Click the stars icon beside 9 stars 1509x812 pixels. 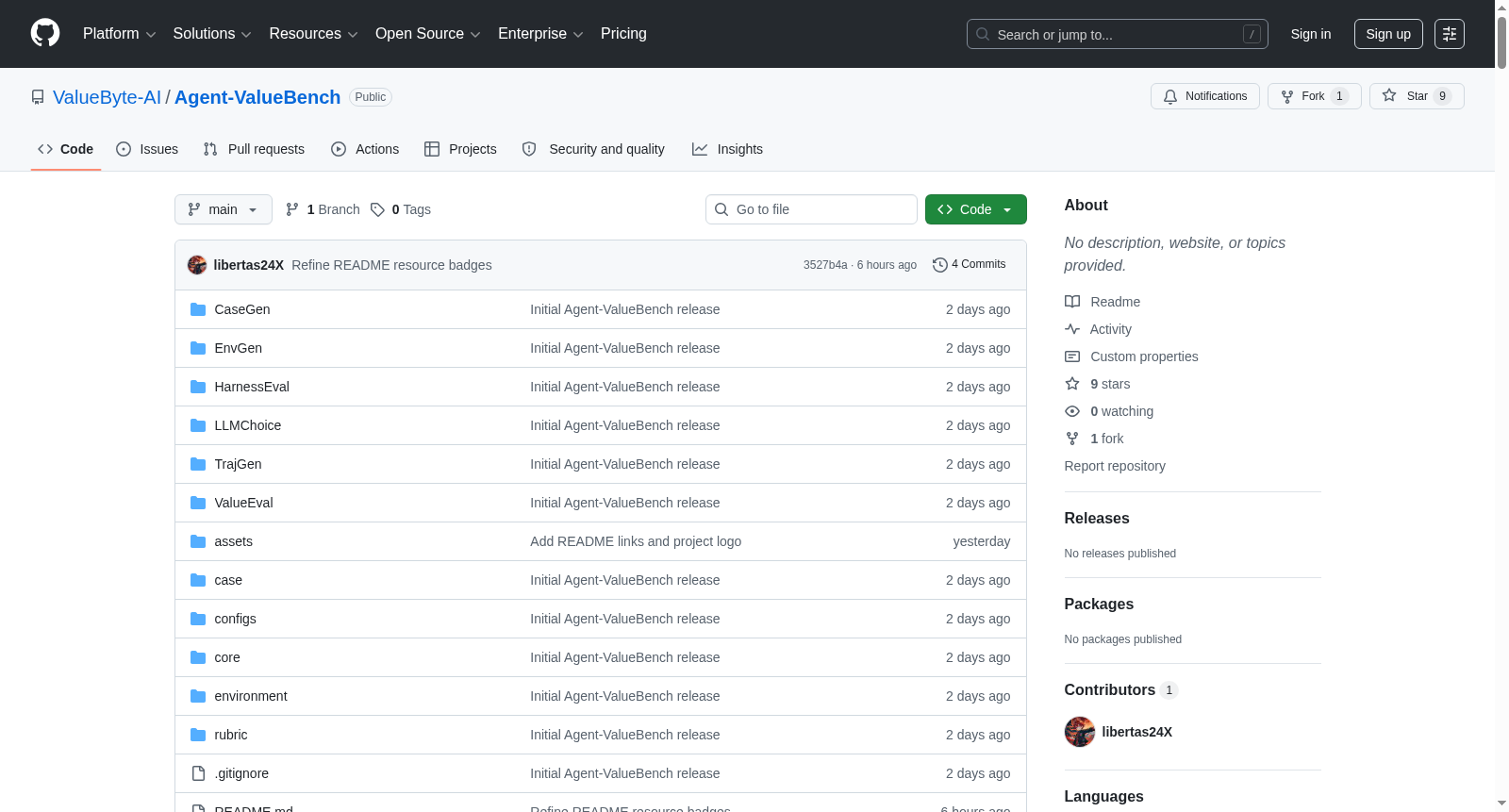point(1072,384)
